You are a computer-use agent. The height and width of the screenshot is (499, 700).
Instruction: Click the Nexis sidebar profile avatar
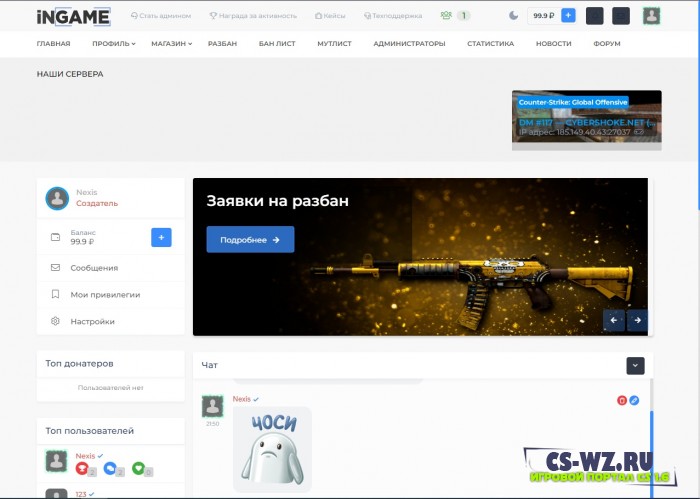(57, 198)
